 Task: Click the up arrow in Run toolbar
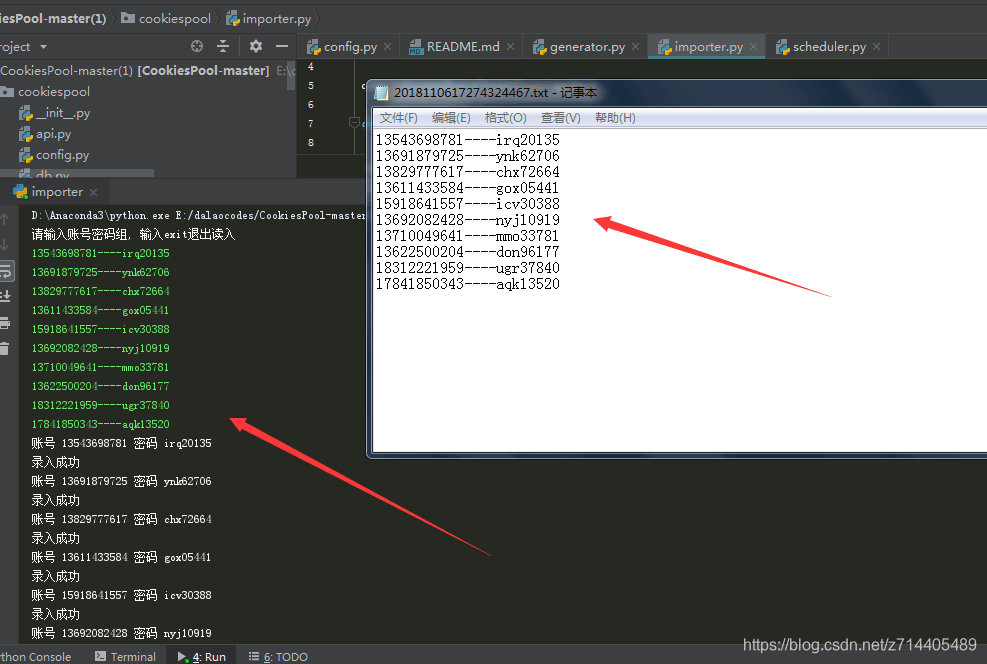[4, 219]
